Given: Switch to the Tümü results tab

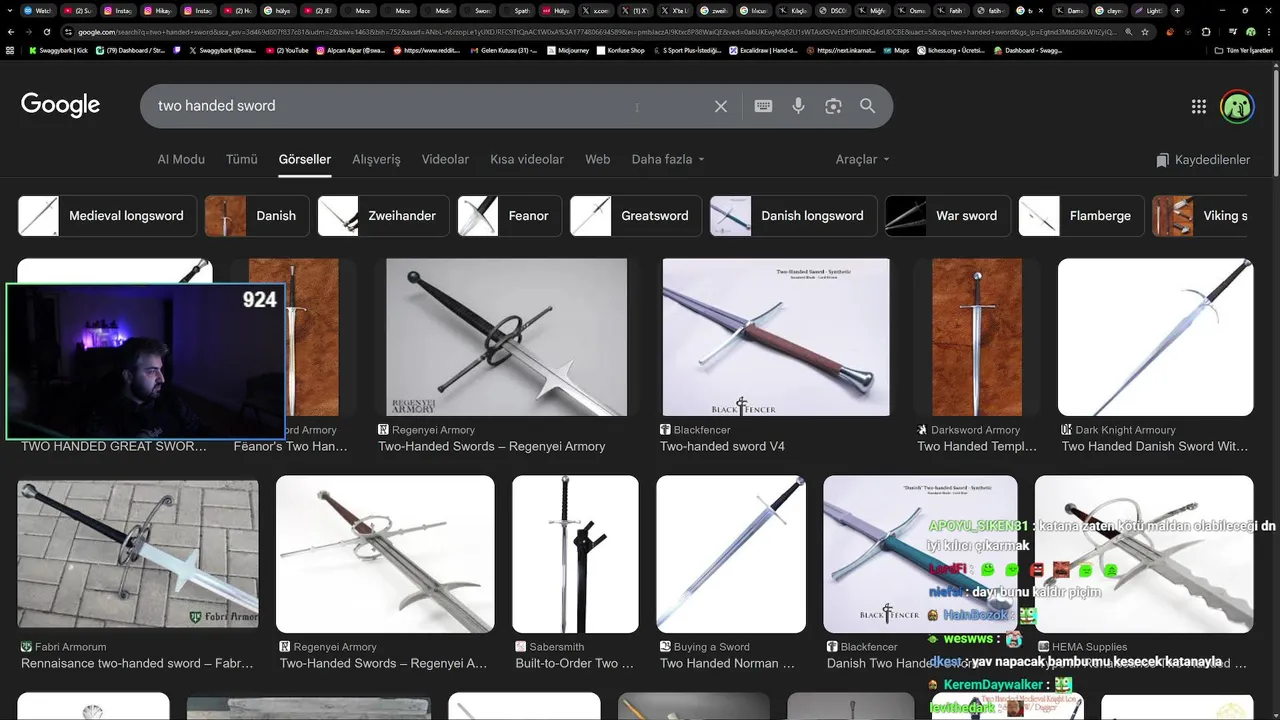Looking at the screenshot, I should [241, 160].
